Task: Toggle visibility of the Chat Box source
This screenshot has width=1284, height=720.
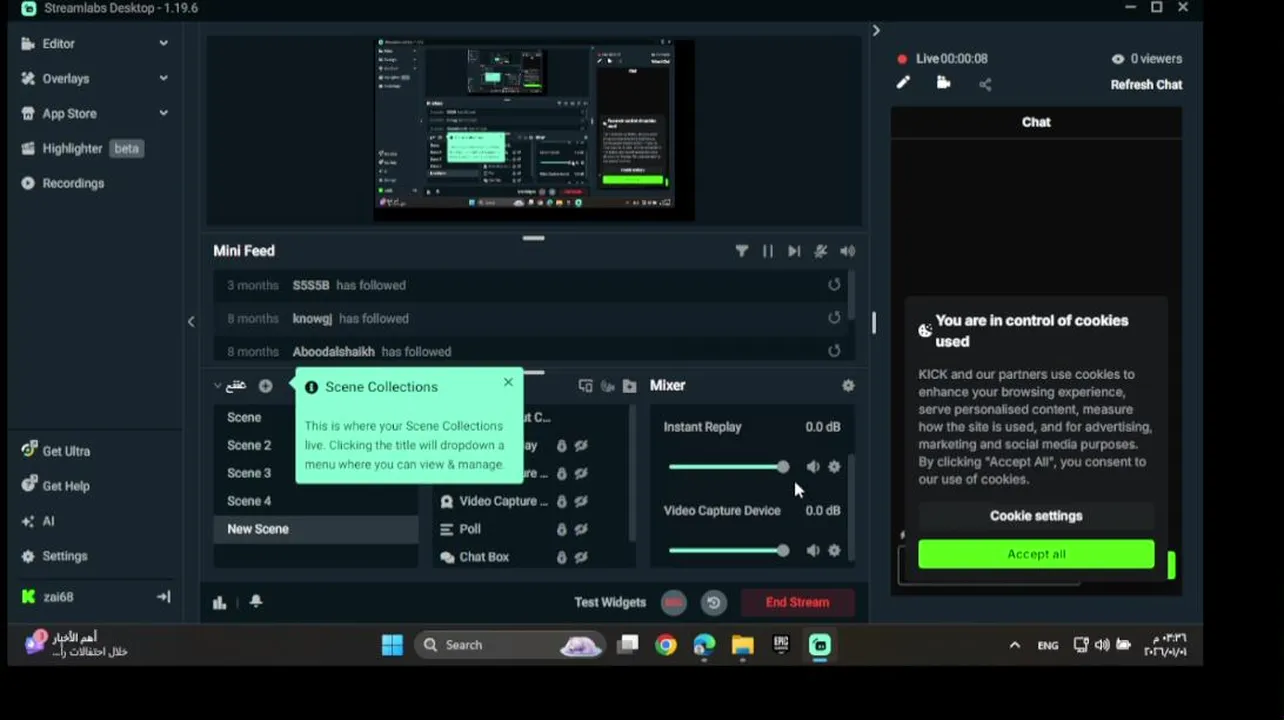Action: 581,558
